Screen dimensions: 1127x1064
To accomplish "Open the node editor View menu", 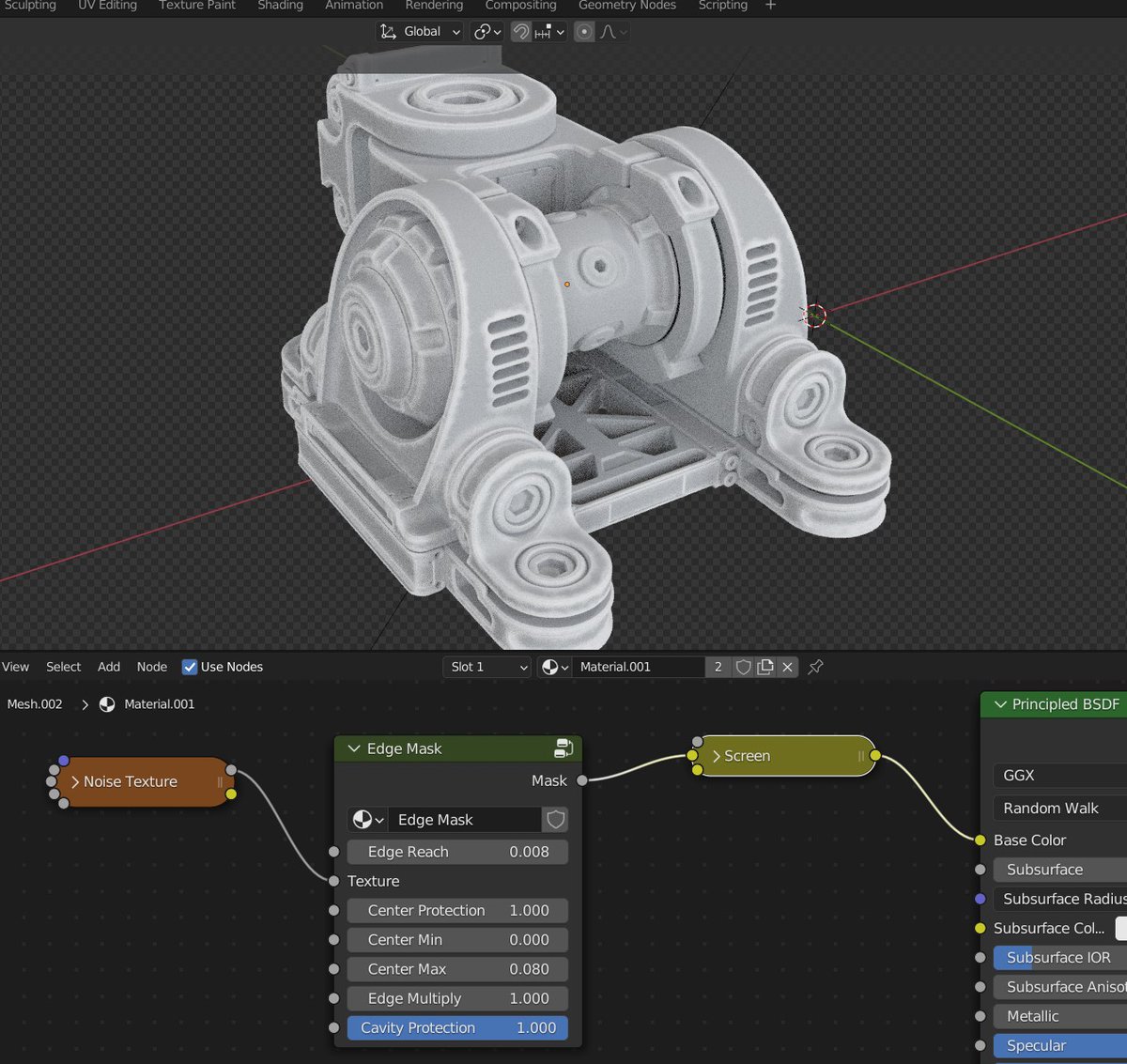I will pyautogui.click(x=15, y=667).
